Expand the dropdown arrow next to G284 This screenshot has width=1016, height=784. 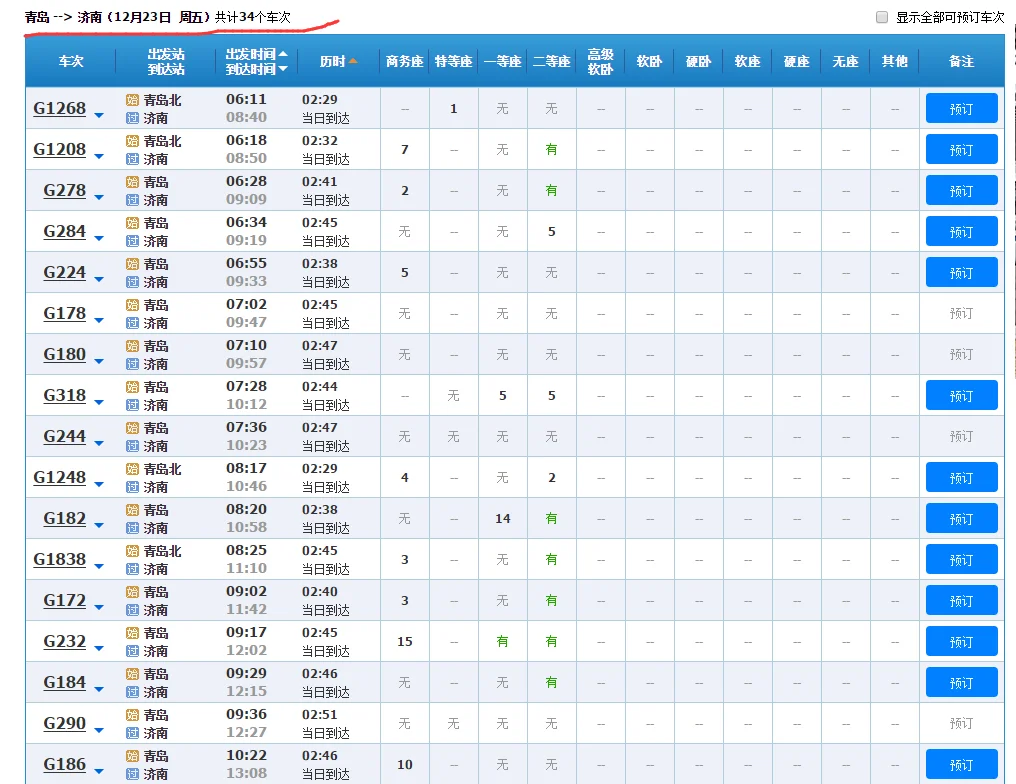click(98, 238)
